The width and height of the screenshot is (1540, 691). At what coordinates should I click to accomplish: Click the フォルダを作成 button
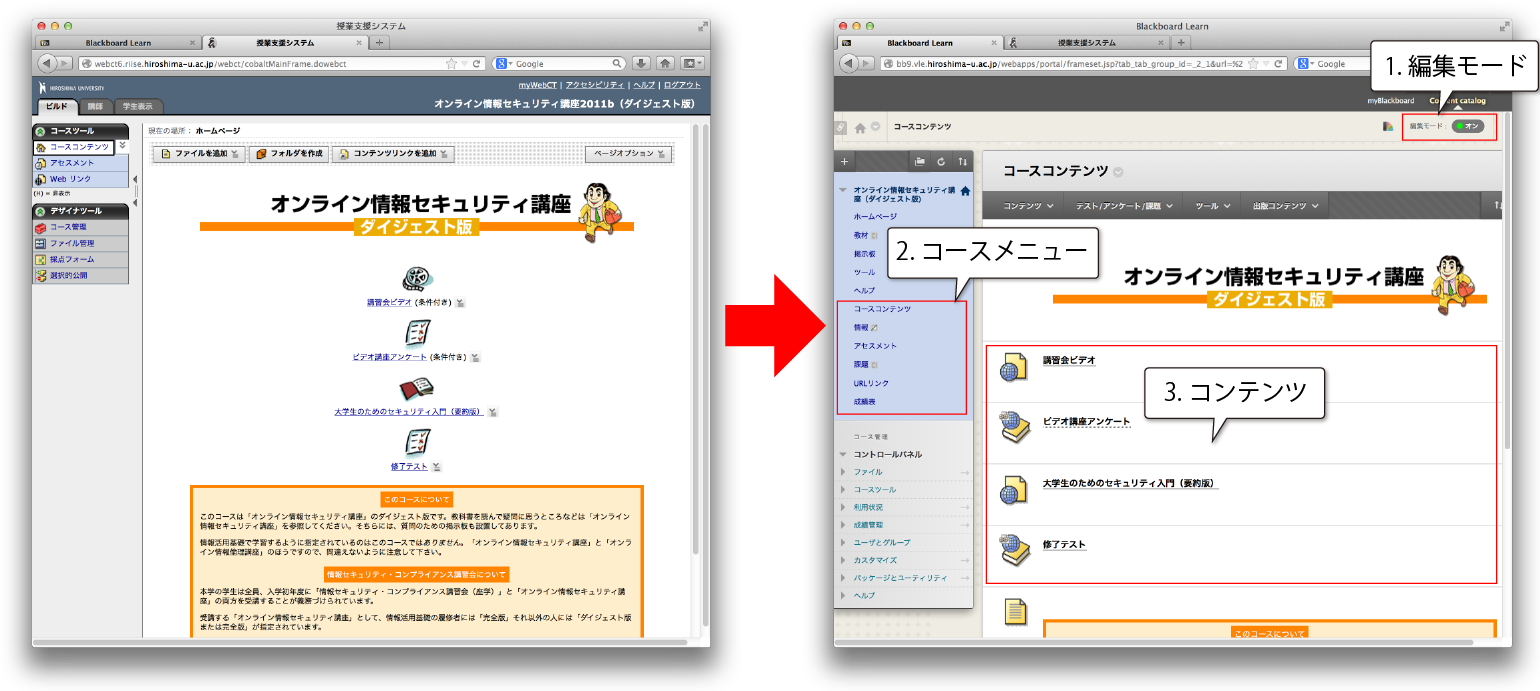pyautogui.click(x=288, y=154)
